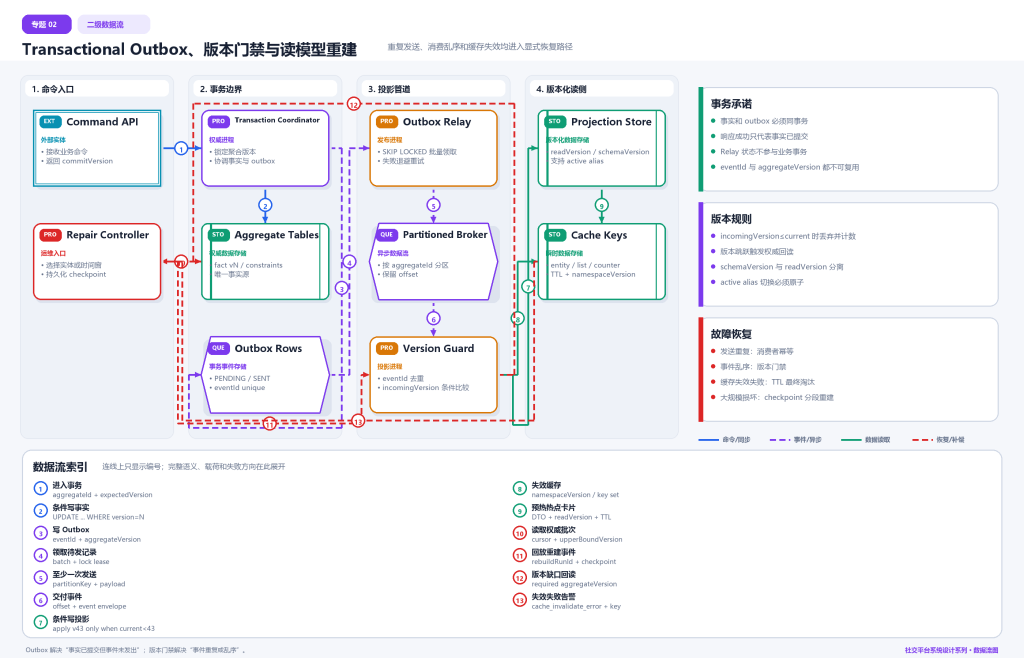This screenshot has height=658, width=1024.
Task: Click the text 'PENDING / SENT' in Outbox Rows
Action: coord(242,378)
